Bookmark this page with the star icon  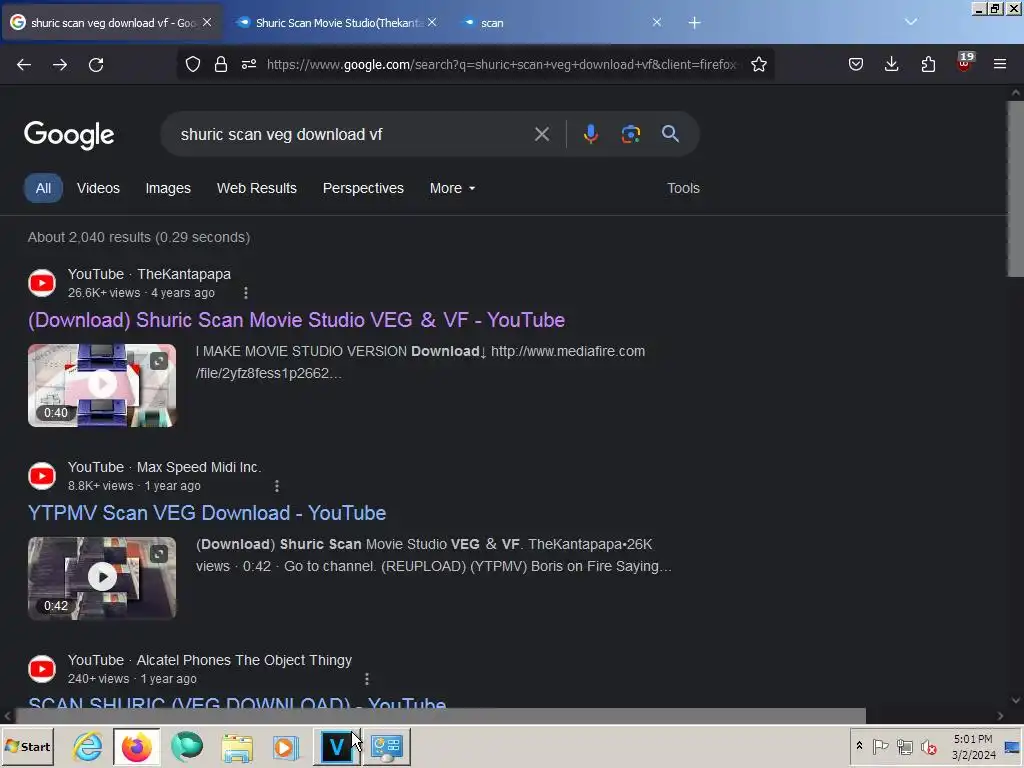759,65
